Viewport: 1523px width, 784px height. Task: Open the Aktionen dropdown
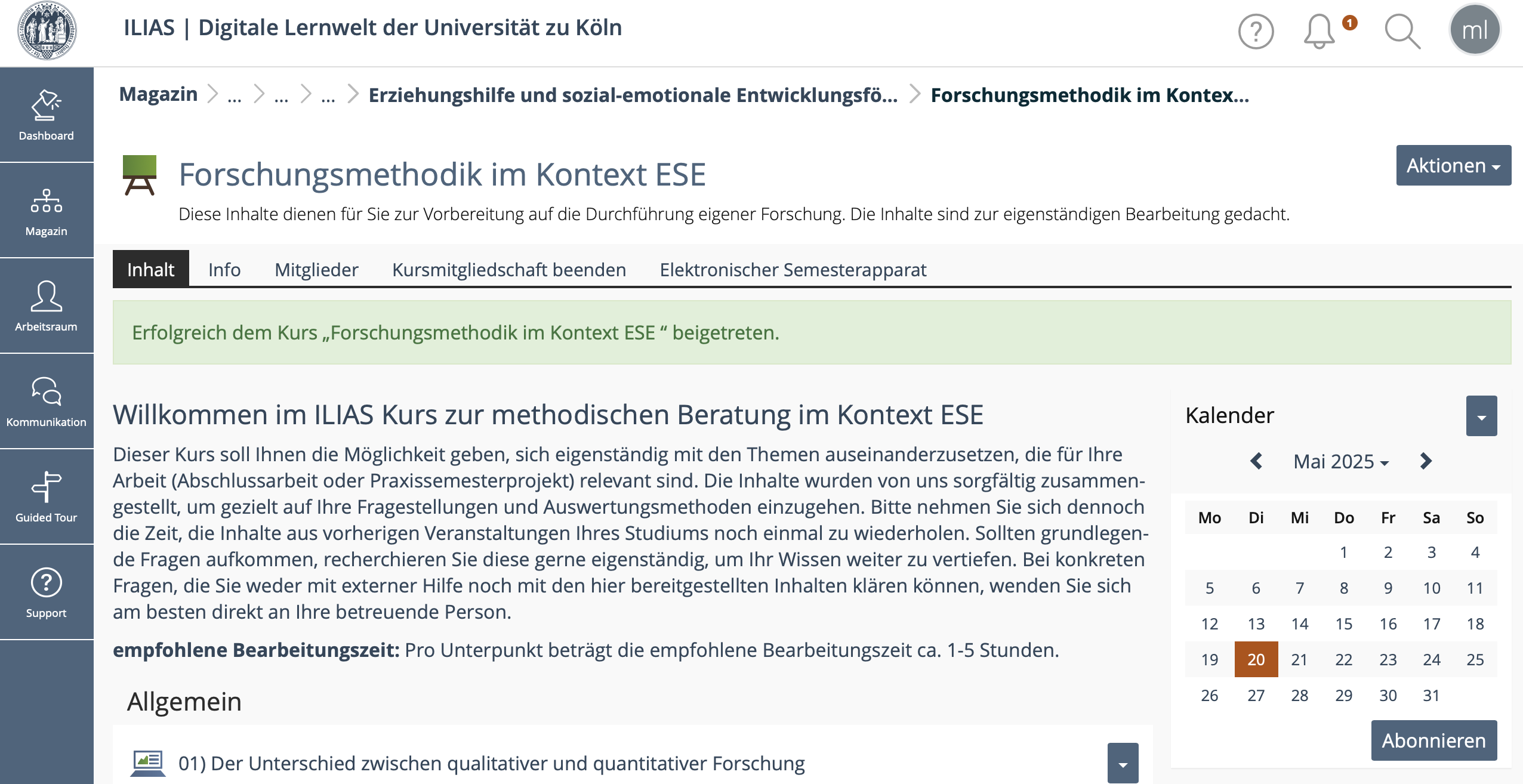[1453, 165]
